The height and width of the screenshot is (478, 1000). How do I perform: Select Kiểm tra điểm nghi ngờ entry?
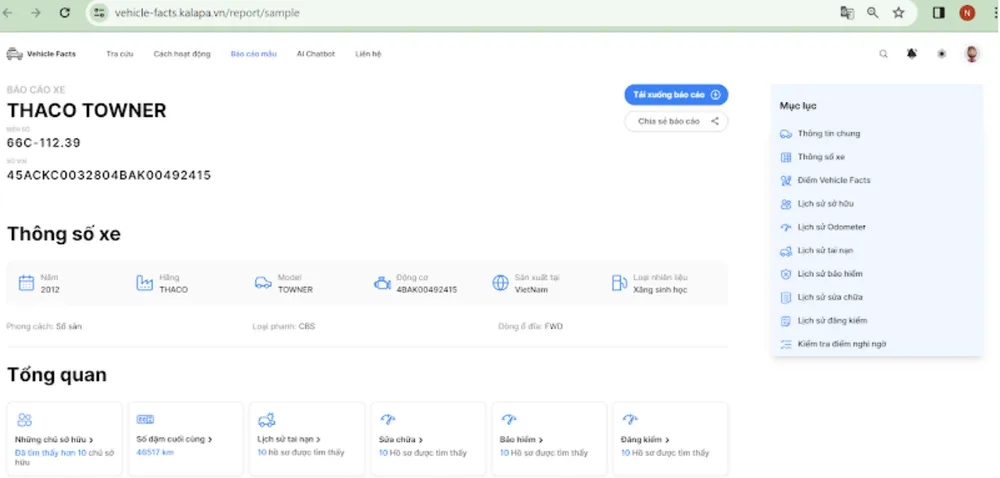(x=841, y=344)
